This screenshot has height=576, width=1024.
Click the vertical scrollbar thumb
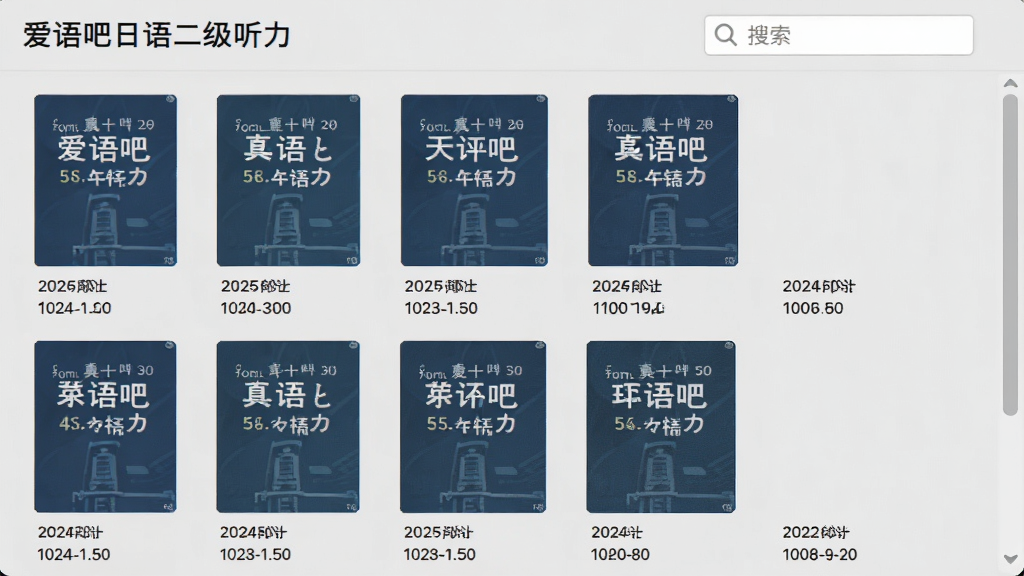click(1010, 255)
